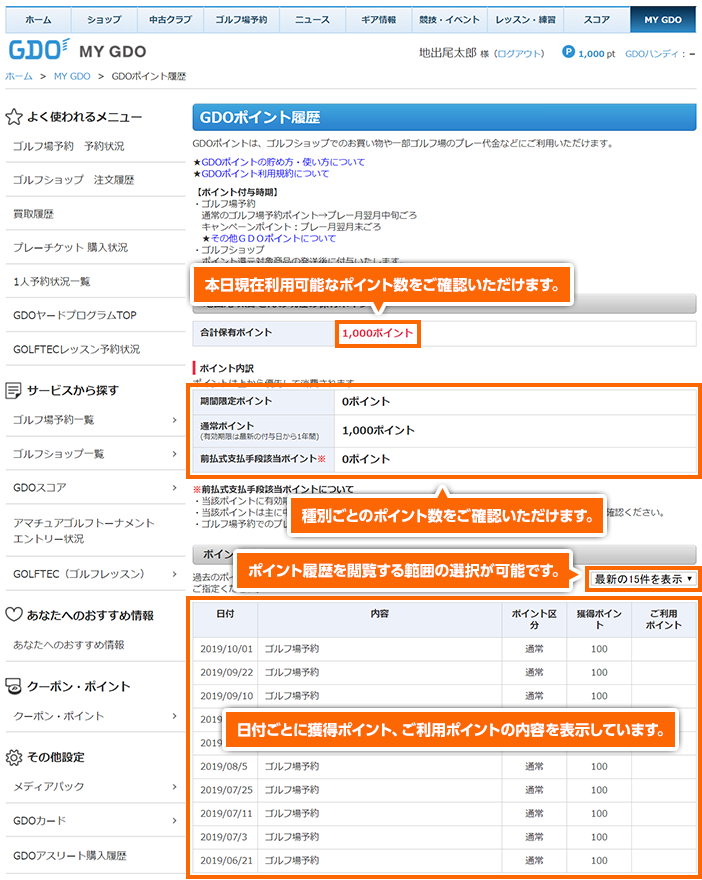Click the document icon beside サービスから探す

coord(13,390)
